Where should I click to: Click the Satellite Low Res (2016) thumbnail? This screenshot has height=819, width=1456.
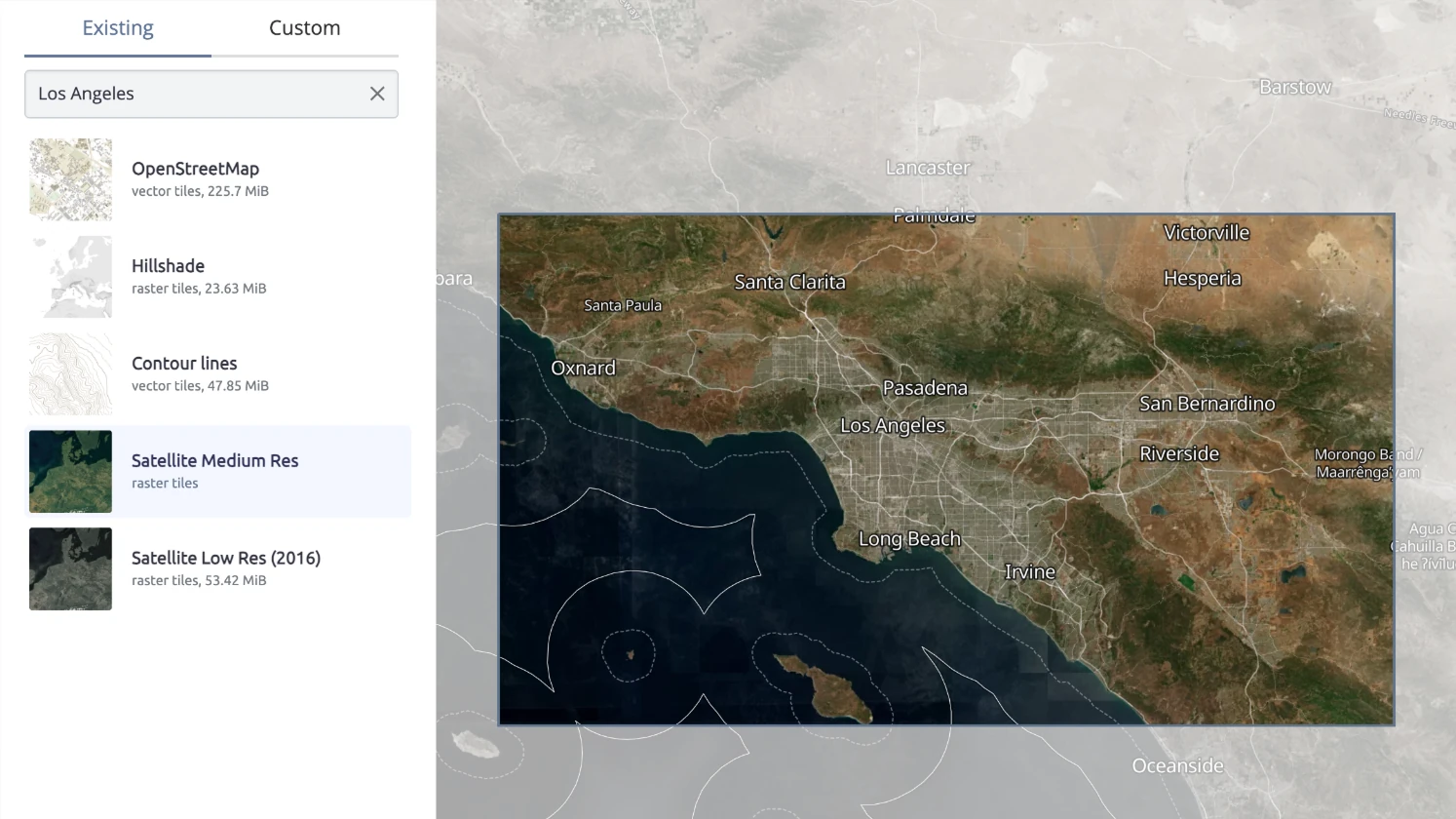pos(69,569)
